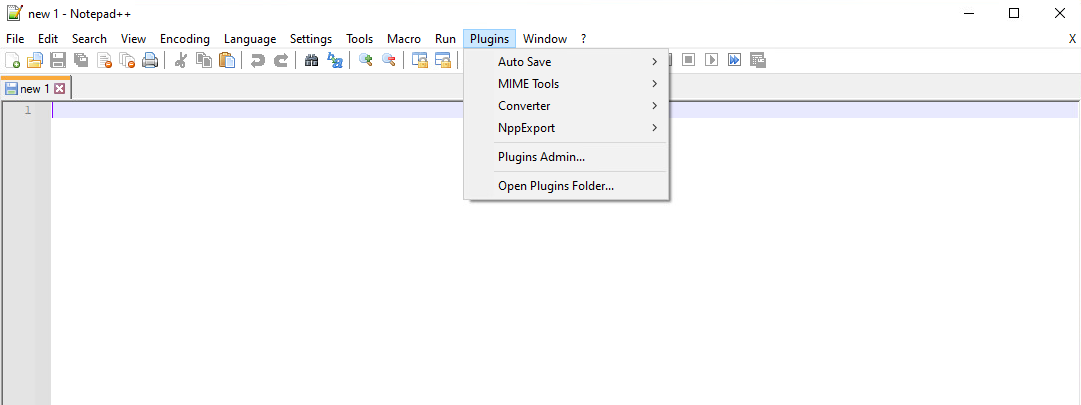This screenshot has height=405, width=1081.
Task: Click the Paste clipboard icon
Action: pos(227,60)
